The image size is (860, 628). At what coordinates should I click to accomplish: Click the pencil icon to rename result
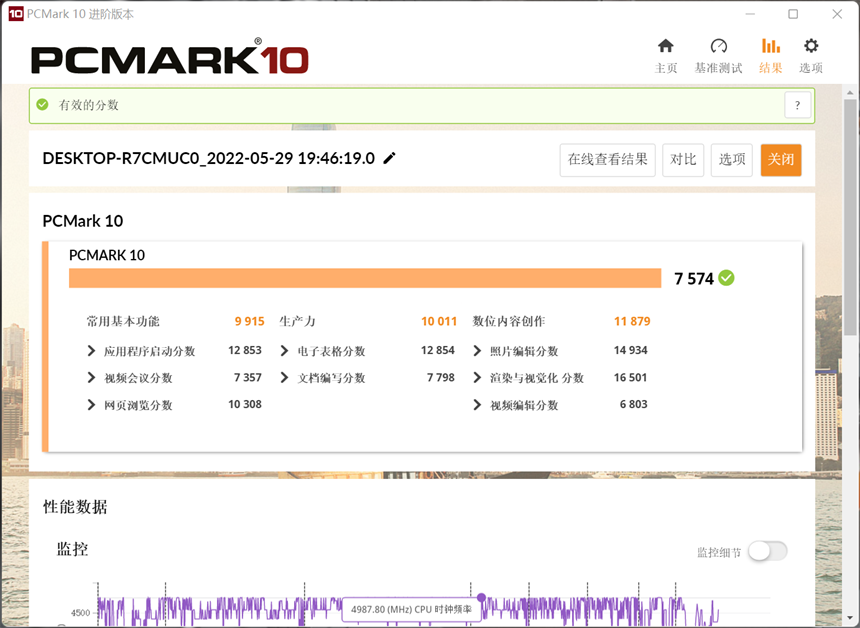coord(389,159)
